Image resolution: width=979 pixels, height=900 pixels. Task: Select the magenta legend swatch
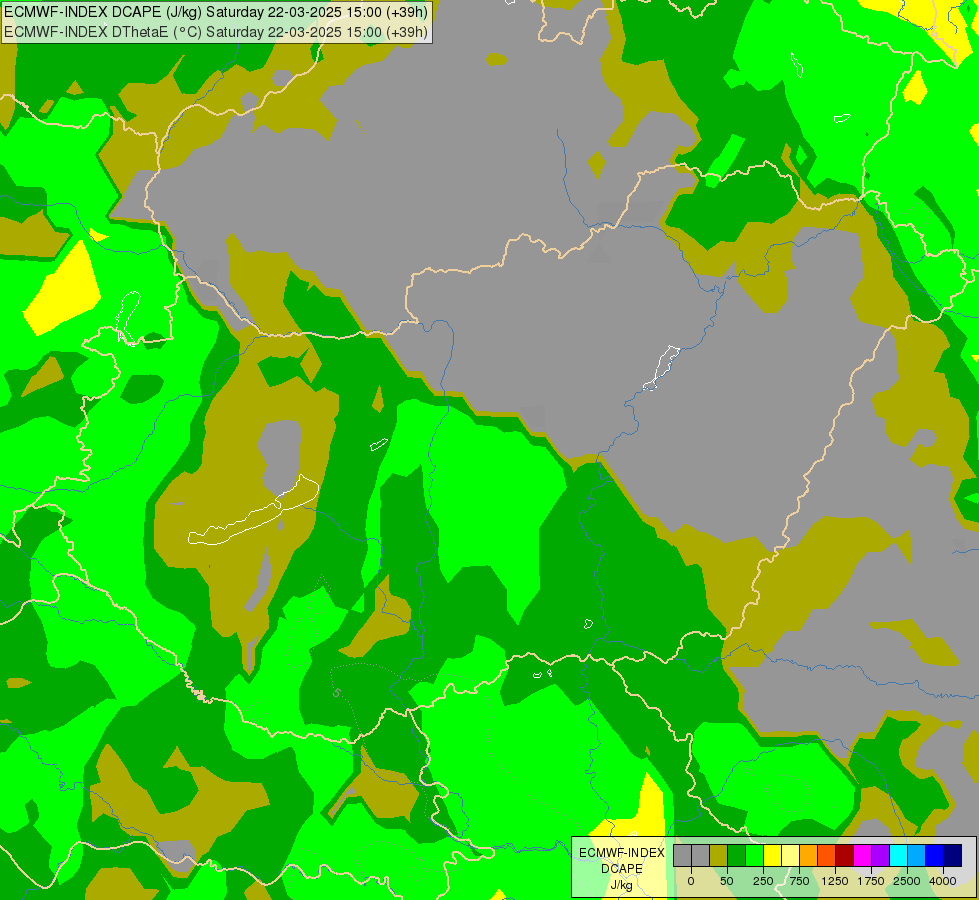click(x=862, y=855)
